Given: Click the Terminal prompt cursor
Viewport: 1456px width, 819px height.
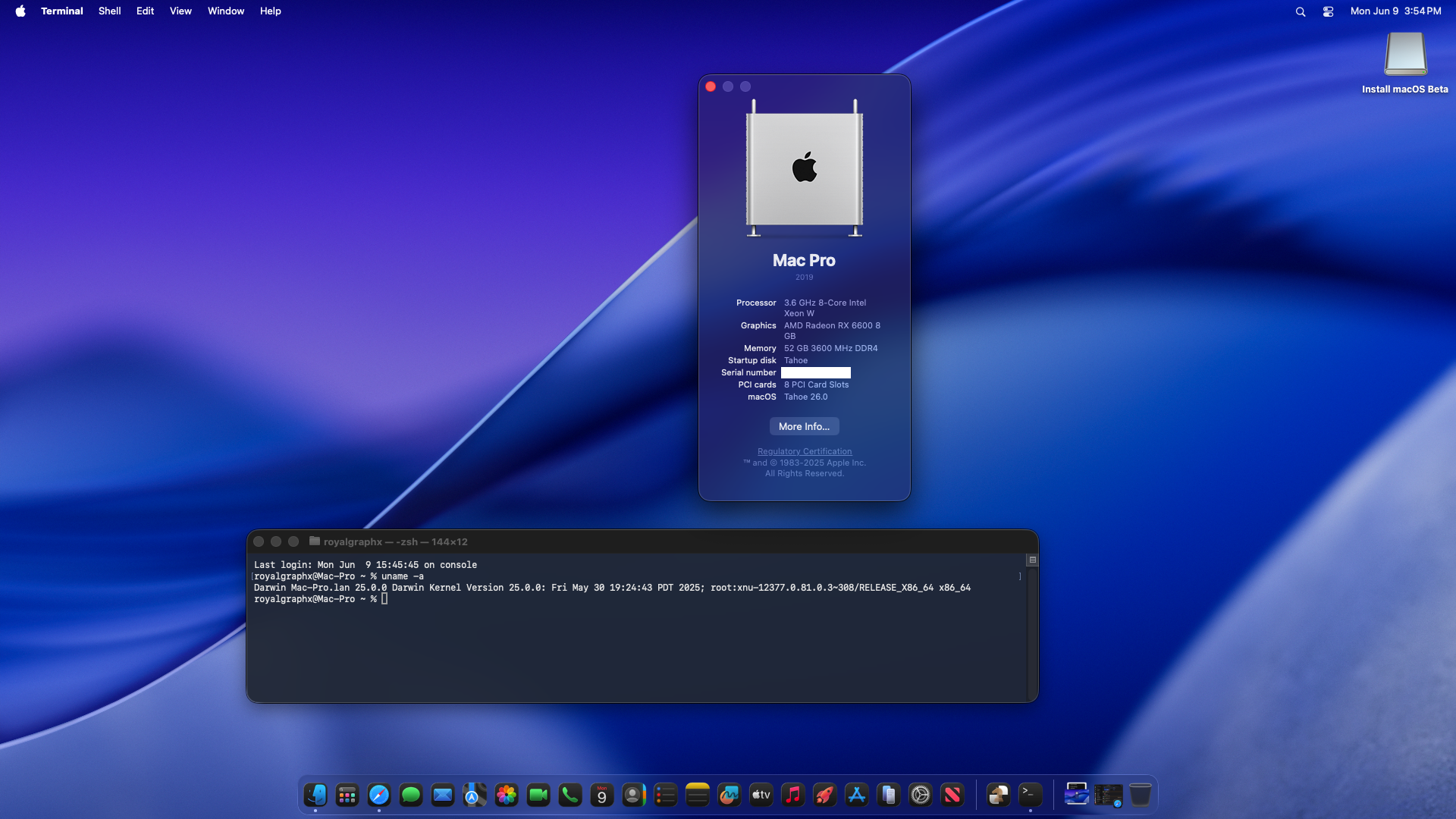Looking at the screenshot, I should coord(384,599).
